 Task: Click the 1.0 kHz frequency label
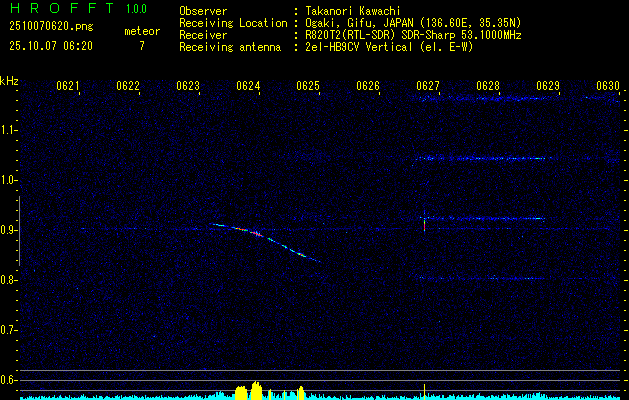[x=7, y=180]
